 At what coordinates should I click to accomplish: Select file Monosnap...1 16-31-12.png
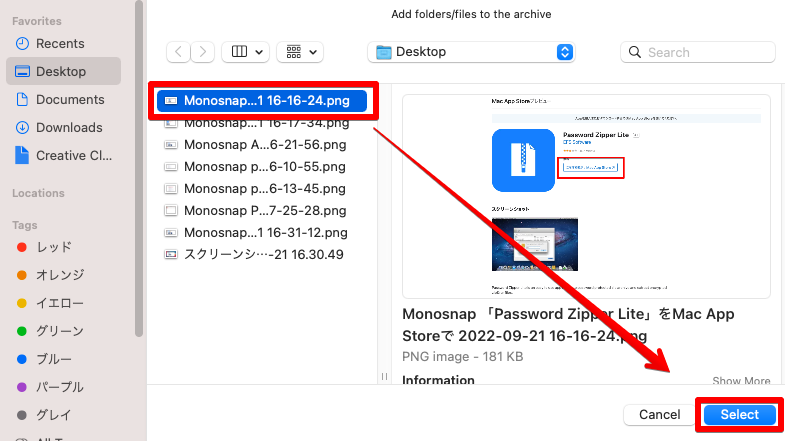click(x=262, y=233)
